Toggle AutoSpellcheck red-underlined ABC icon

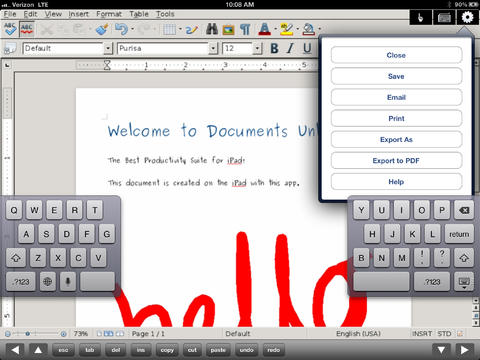tap(27, 29)
